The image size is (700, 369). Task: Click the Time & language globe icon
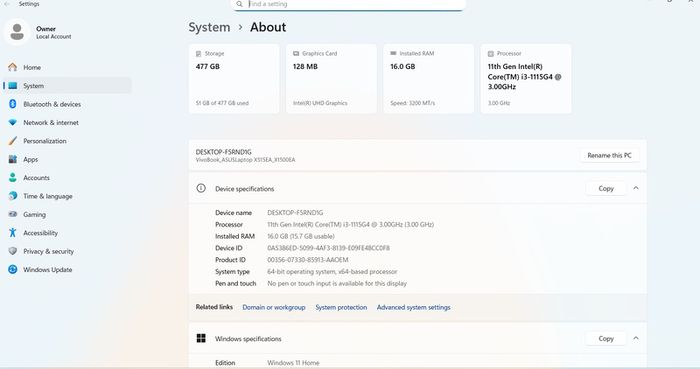pyautogui.click(x=12, y=196)
